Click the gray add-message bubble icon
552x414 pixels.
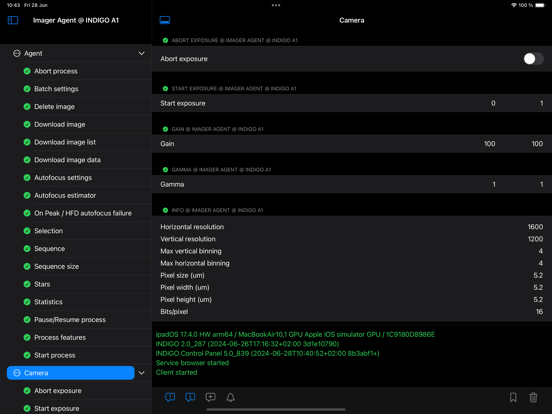[211, 397]
